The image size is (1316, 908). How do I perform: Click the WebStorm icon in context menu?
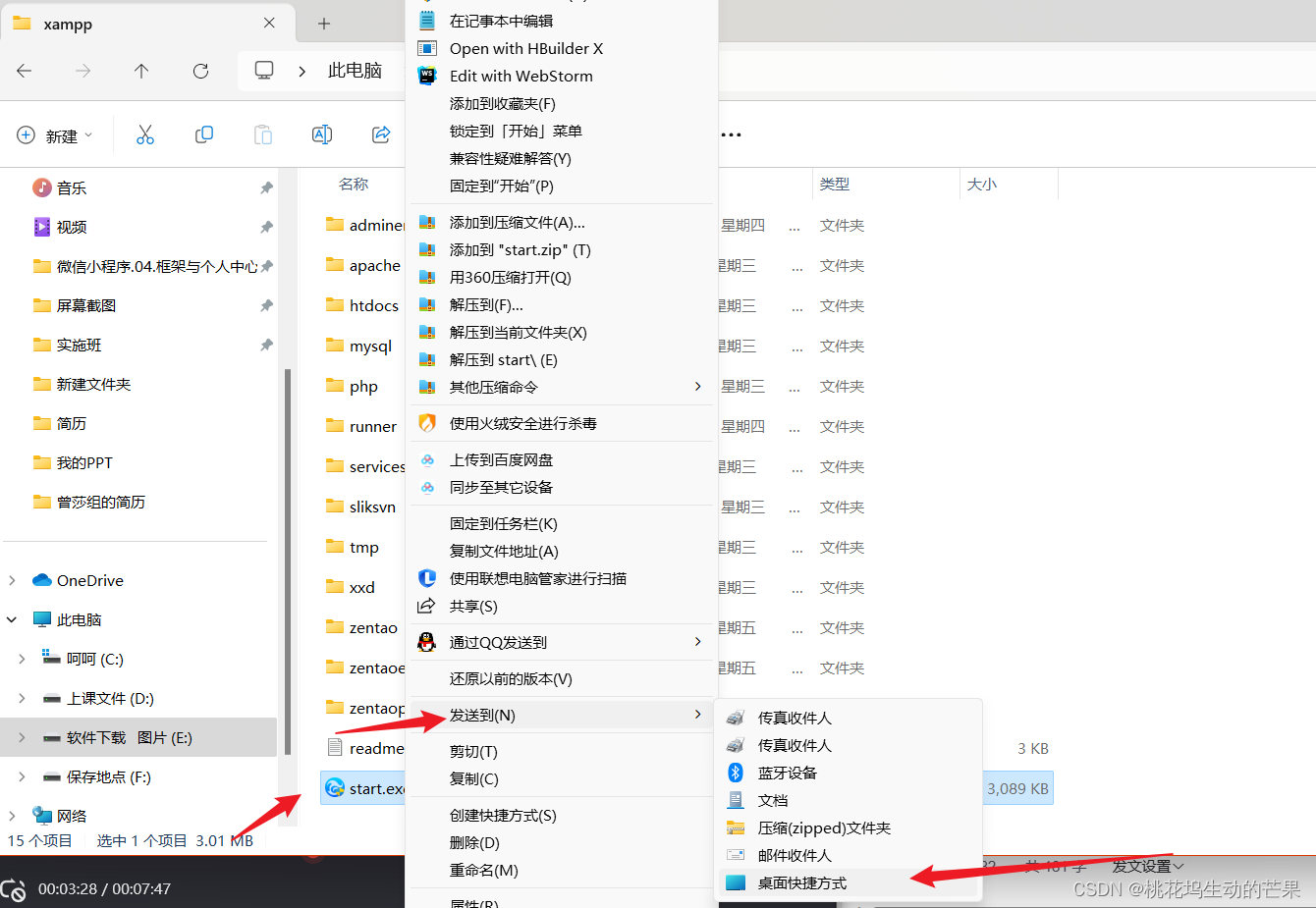pyautogui.click(x=427, y=76)
